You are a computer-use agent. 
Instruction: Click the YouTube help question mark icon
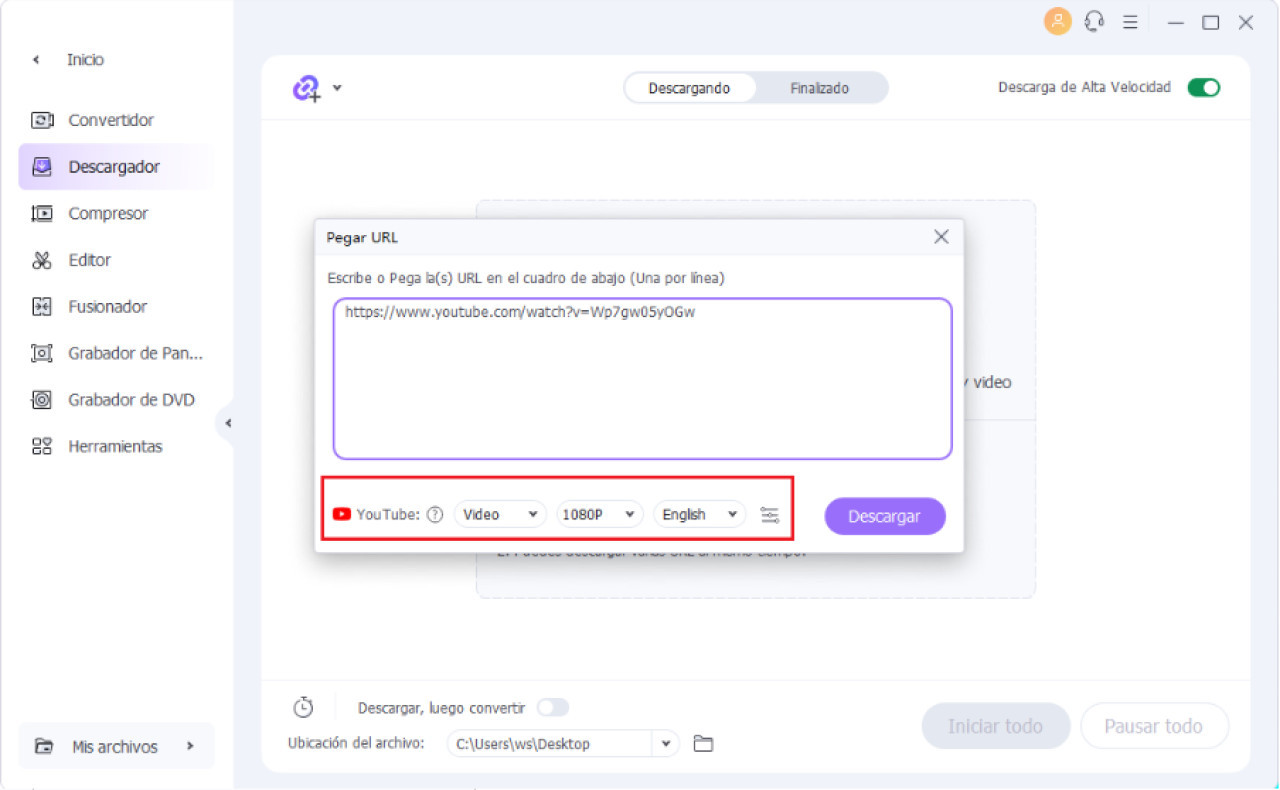[434, 515]
